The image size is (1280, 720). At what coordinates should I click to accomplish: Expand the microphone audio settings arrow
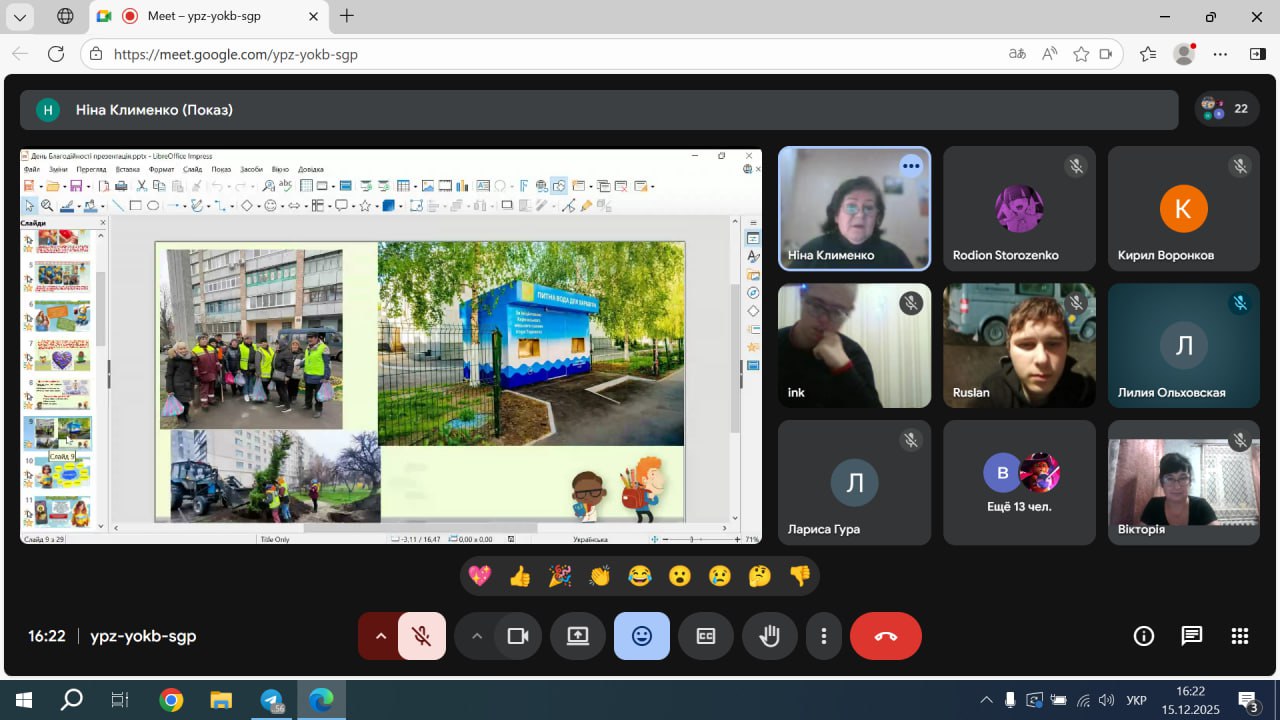coord(380,636)
